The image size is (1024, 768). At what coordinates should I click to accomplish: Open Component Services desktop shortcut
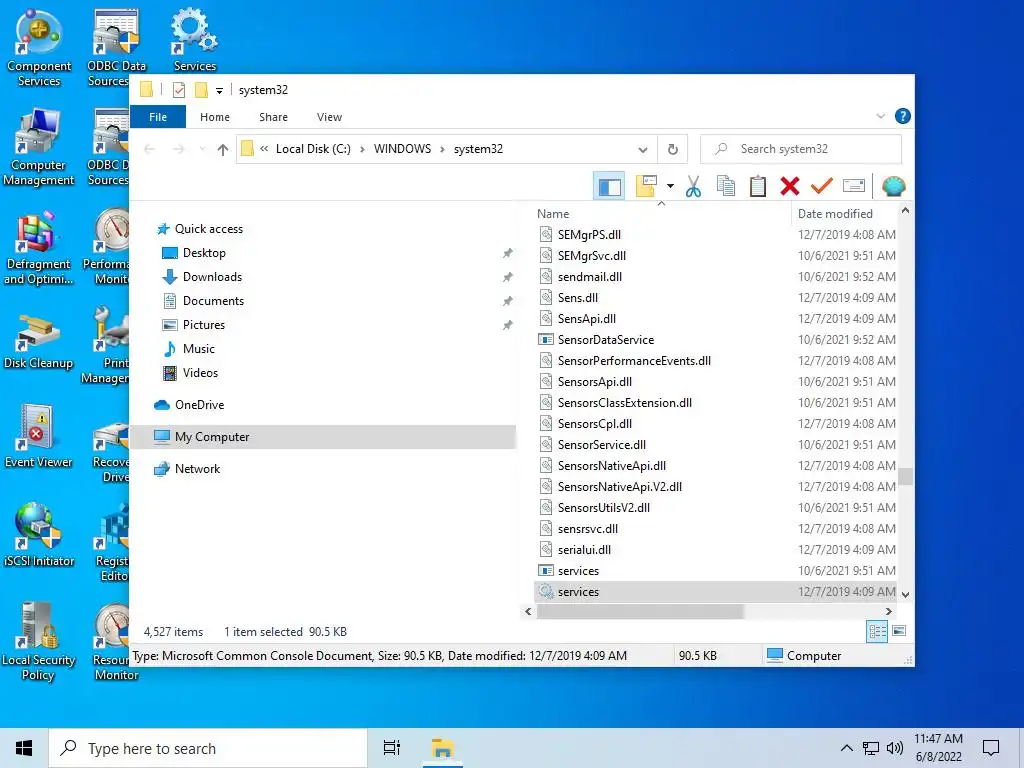pyautogui.click(x=39, y=47)
